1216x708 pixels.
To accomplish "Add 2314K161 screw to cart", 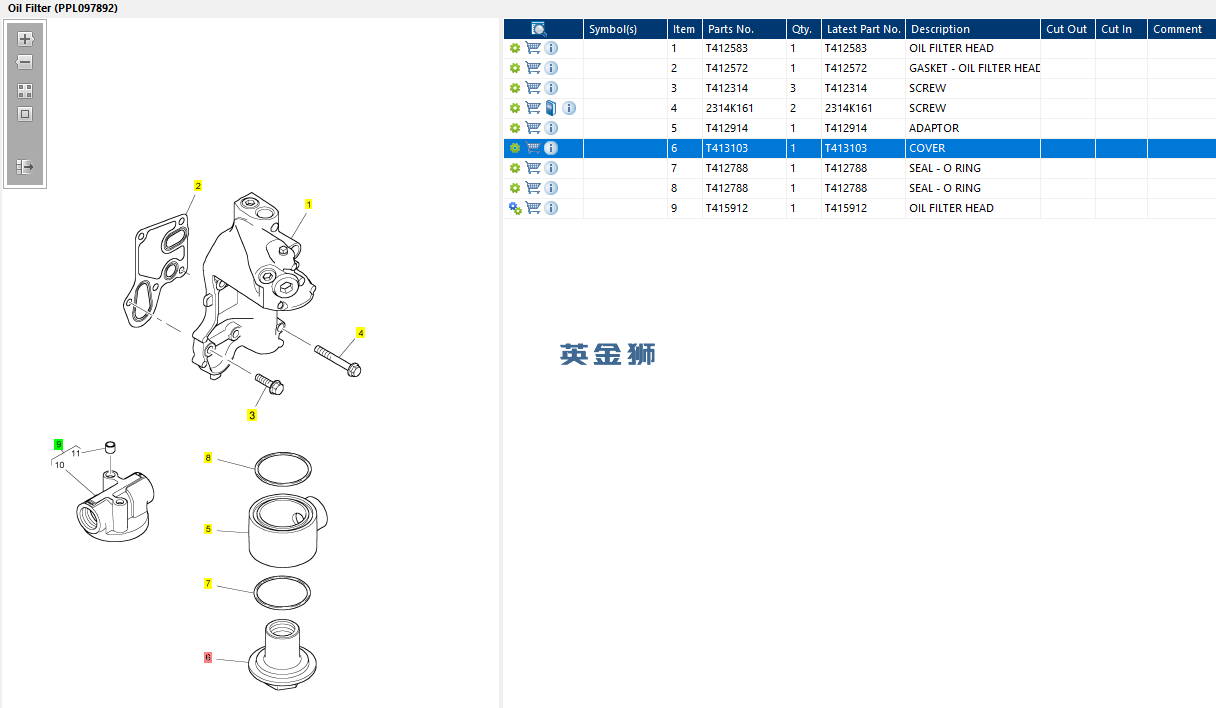I will click(x=533, y=108).
